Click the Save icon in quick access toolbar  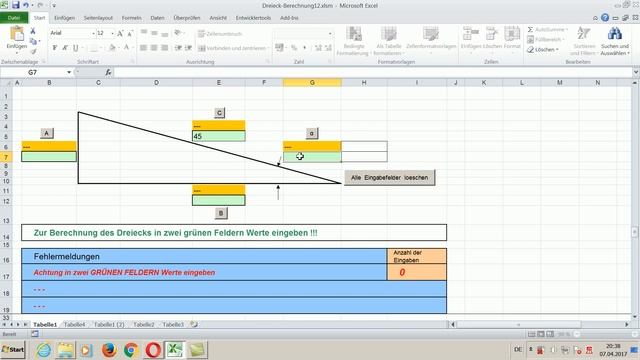16,5
